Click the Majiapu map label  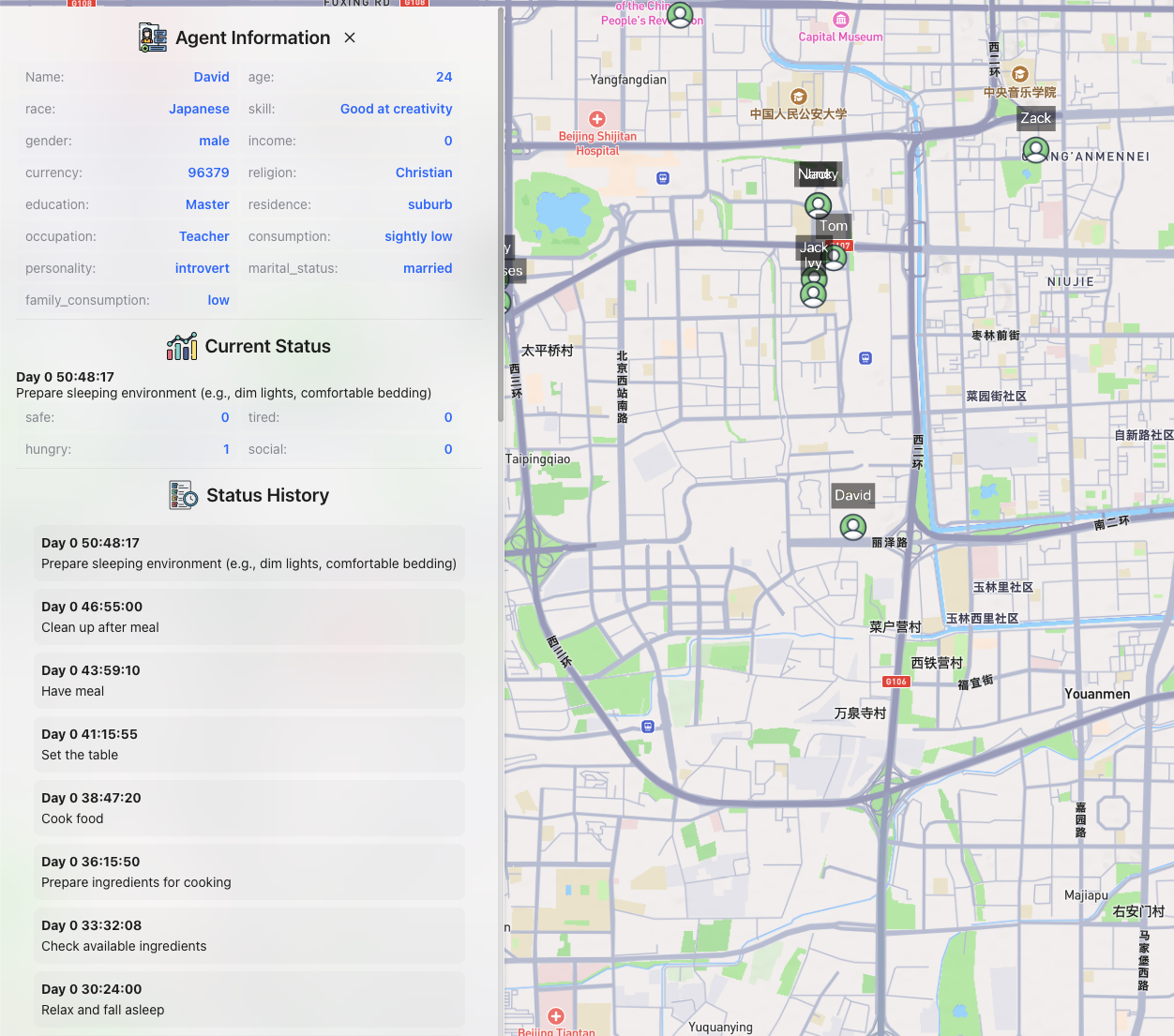click(1086, 895)
